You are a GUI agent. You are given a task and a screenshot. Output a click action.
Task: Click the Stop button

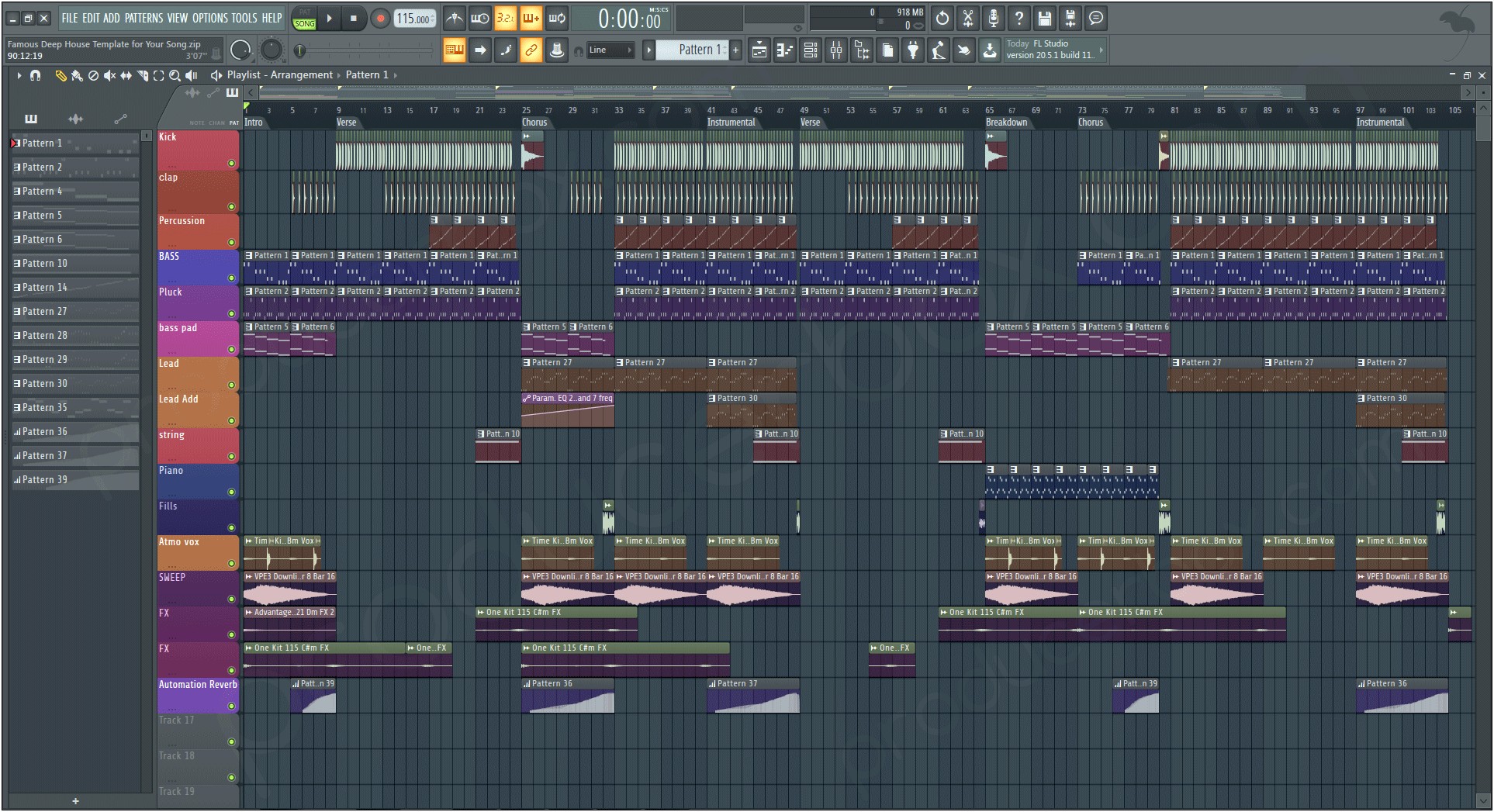point(354,19)
